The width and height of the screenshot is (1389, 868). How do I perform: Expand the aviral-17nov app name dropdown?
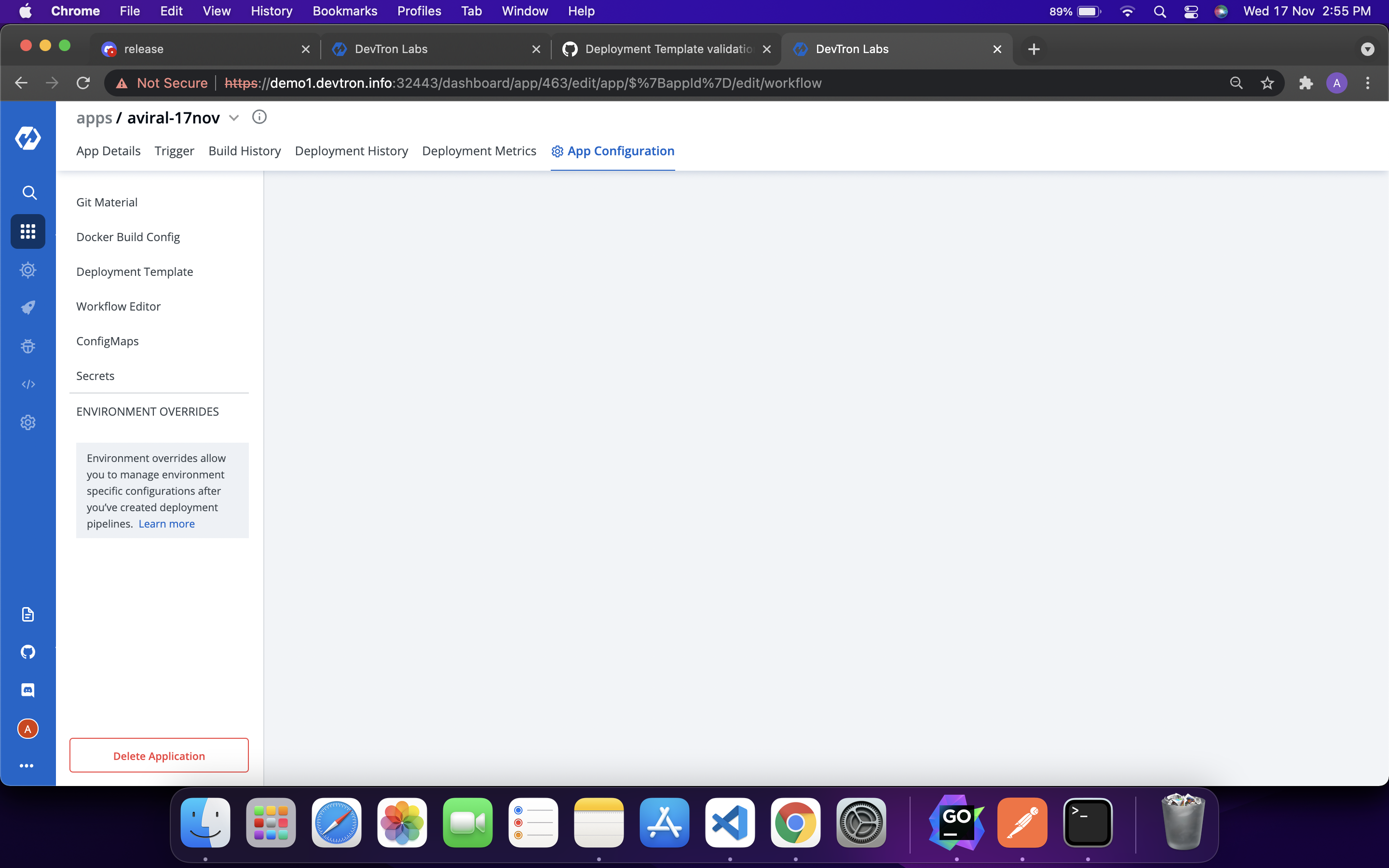click(x=233, y=118)
